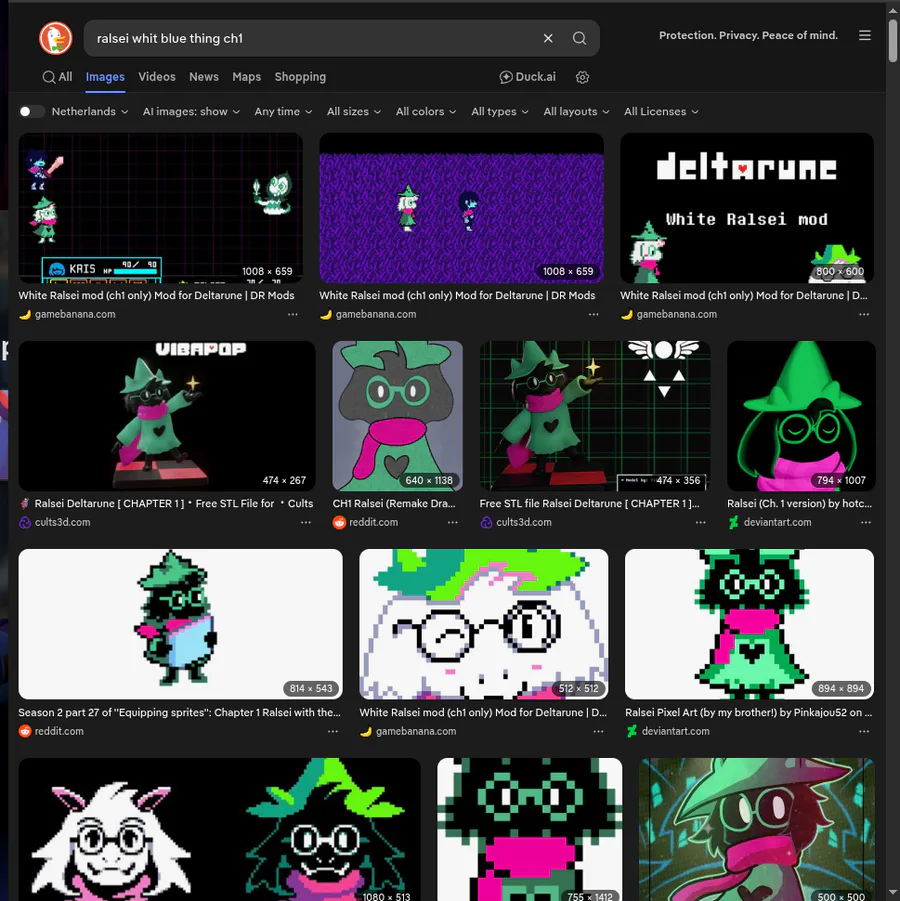Select the Images tab
900x901 pixels.
click(x=105, y=77)
